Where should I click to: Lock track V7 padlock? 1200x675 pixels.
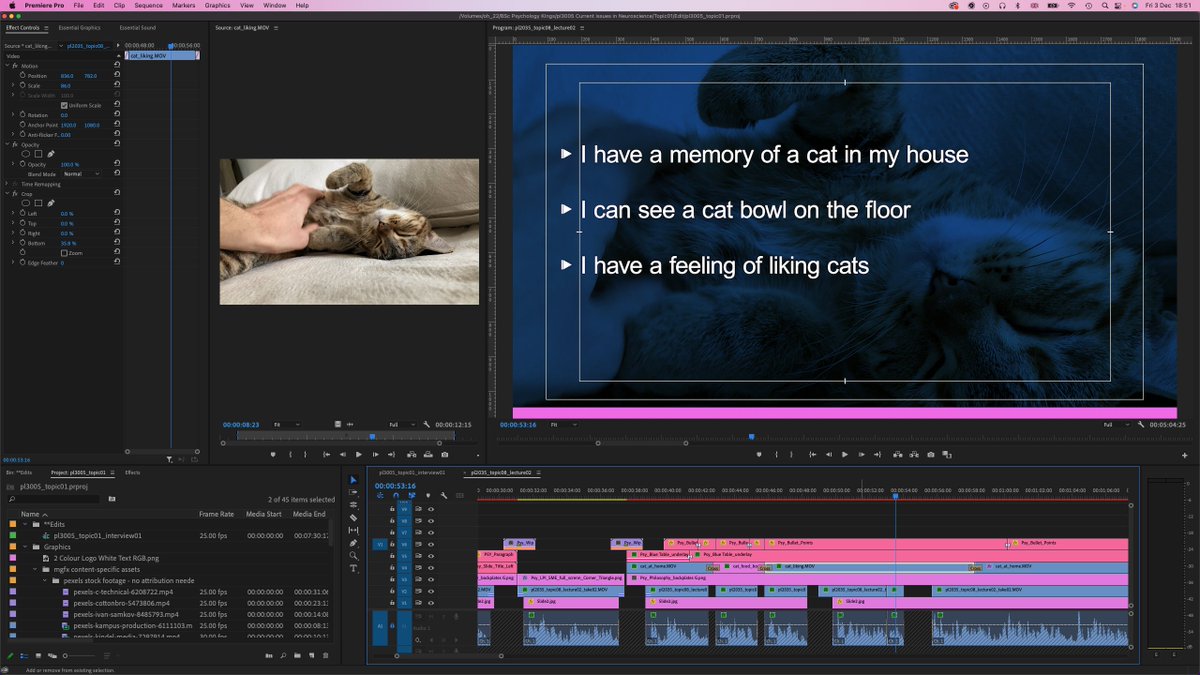[392, 532]
